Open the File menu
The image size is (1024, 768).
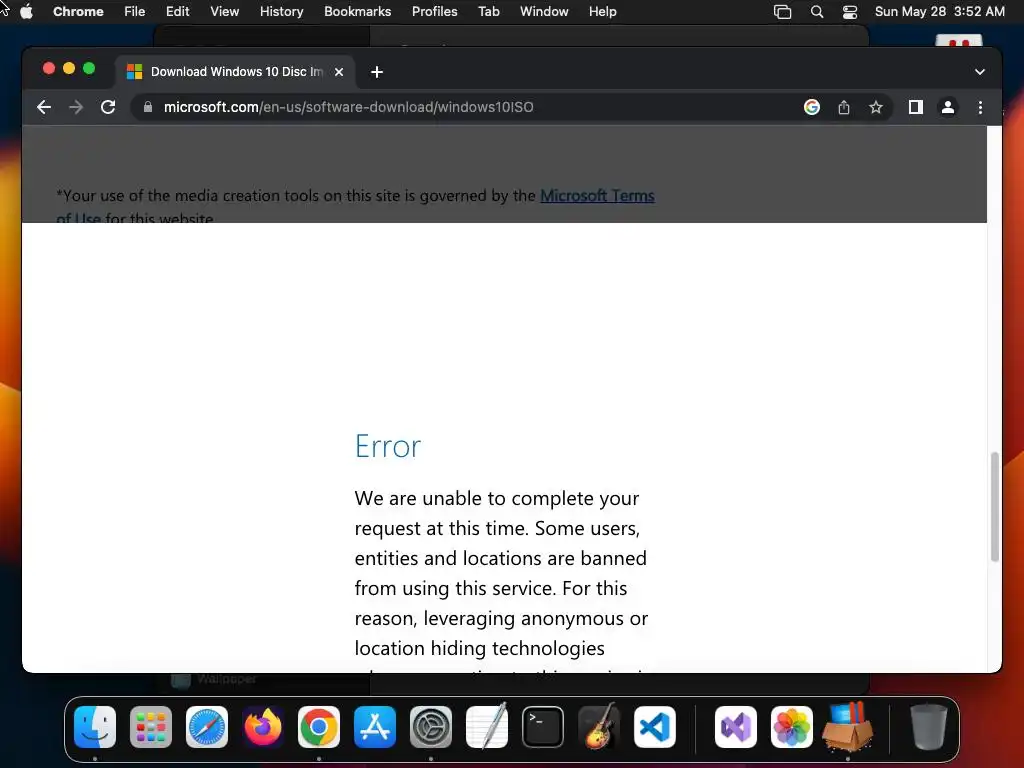pyautogui.click(x=135, y=11)
